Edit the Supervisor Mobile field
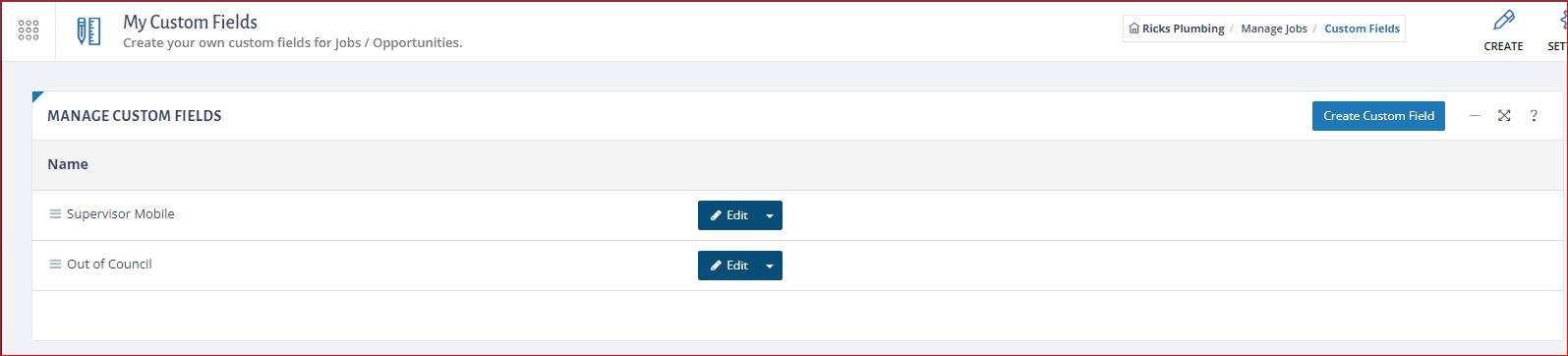1568x356 pixels. coord(728,215)
